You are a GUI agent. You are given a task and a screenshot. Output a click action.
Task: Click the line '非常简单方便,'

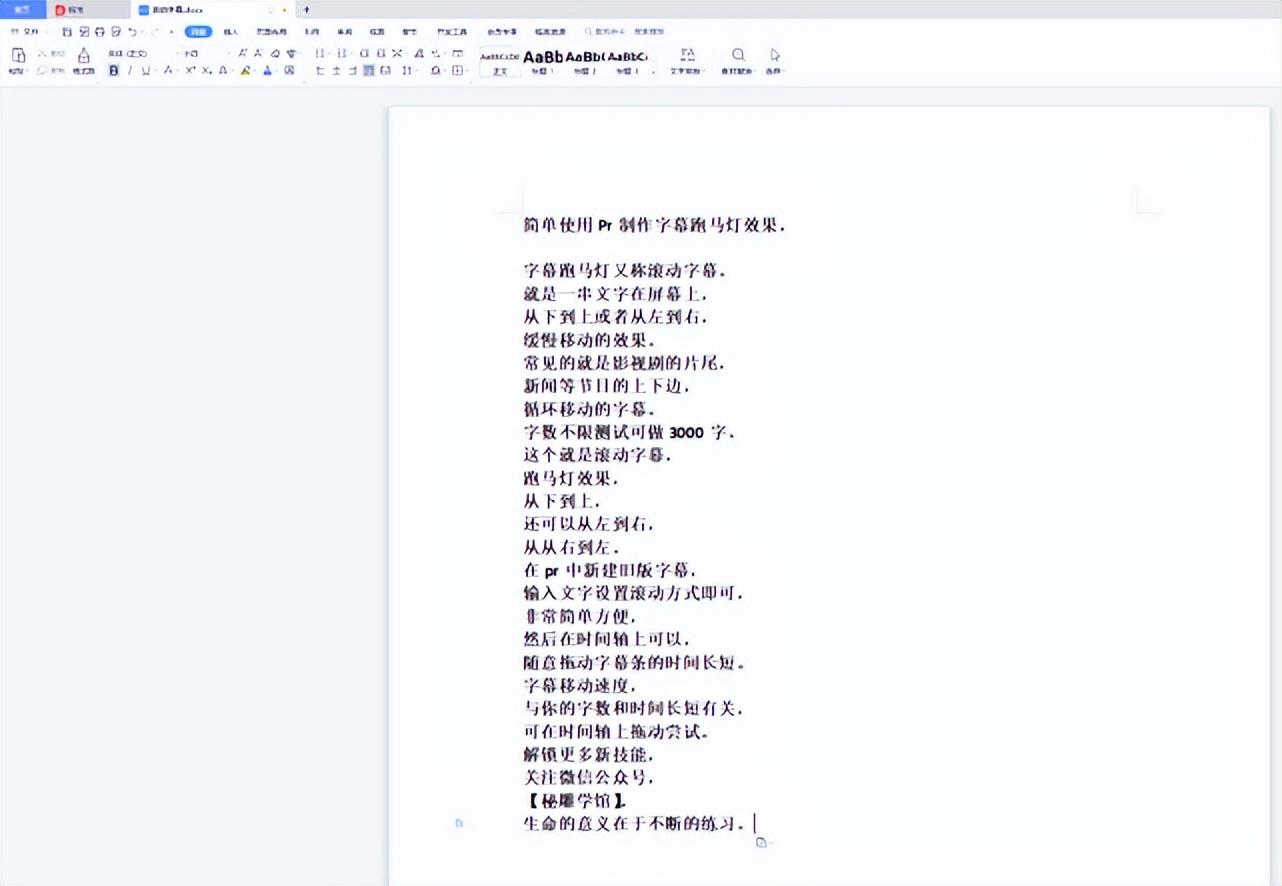coord(580,616)
